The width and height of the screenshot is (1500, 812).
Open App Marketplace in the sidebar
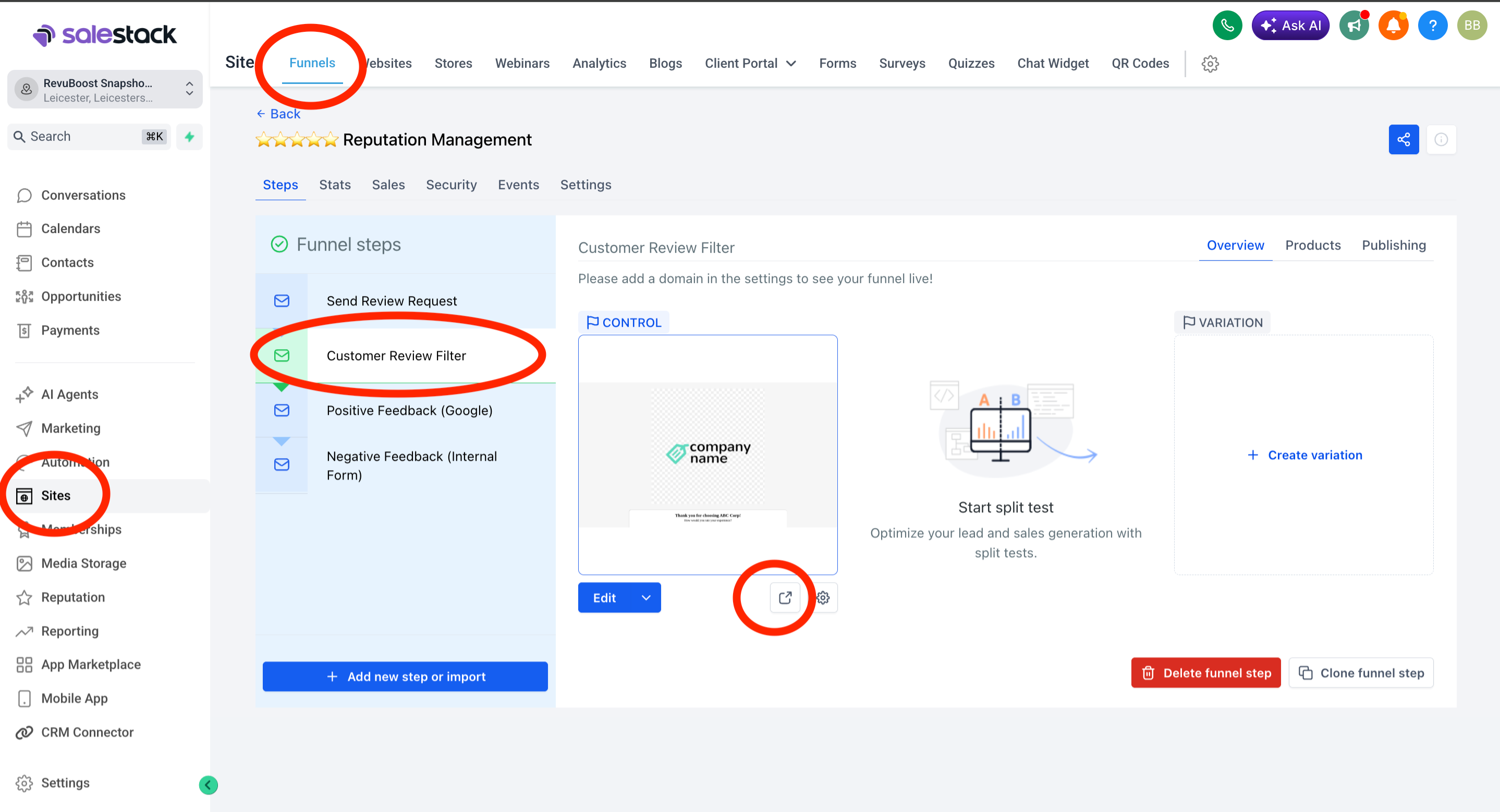(91, 665)
